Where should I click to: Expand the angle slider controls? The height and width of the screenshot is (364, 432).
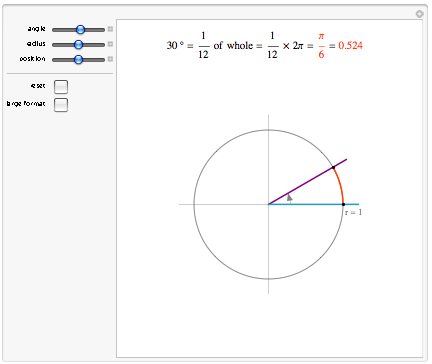110,29
